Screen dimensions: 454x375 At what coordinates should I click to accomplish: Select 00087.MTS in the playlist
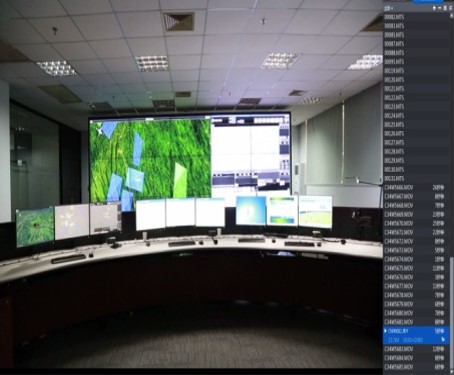coord(416,44)
